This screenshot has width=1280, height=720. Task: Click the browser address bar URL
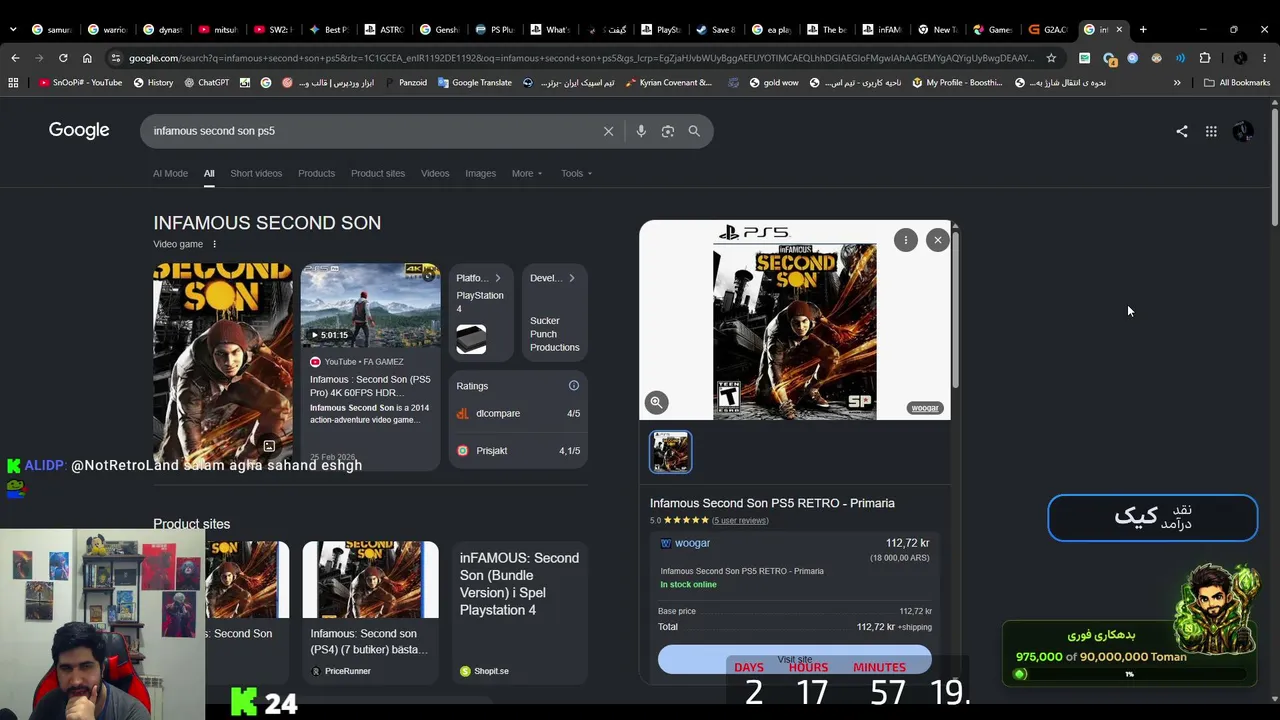click(580, 58)
